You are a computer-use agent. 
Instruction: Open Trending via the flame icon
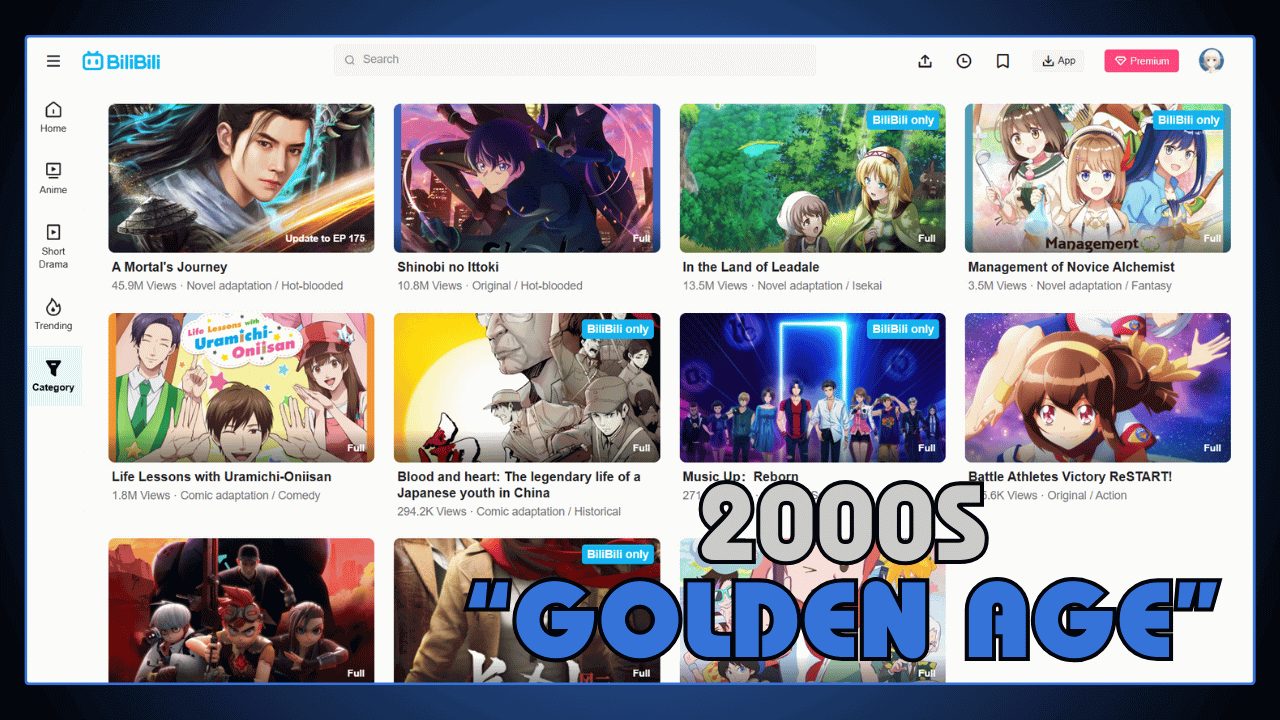52,315
